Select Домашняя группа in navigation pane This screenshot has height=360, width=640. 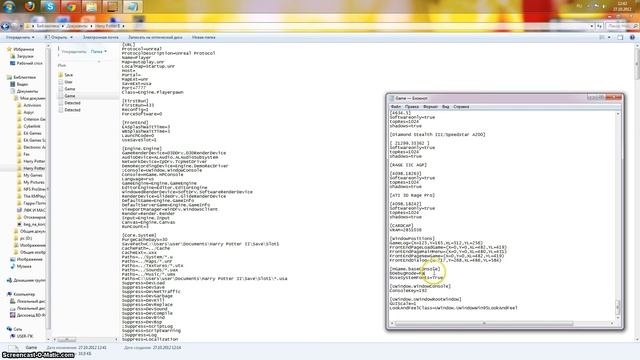pyautogui.click(x=26, y=280)
